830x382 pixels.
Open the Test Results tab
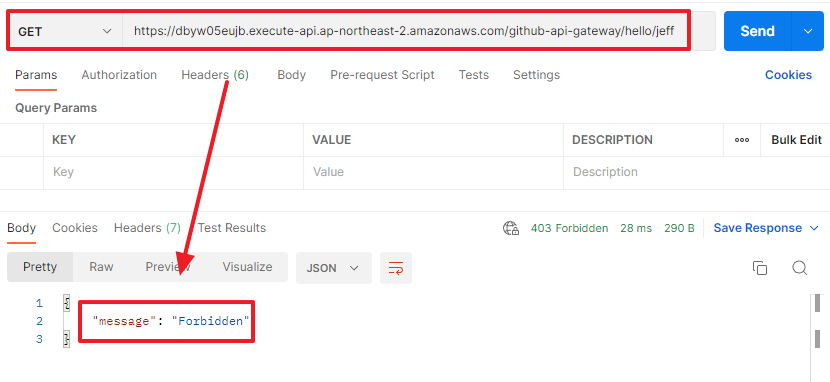coord(232,228)
